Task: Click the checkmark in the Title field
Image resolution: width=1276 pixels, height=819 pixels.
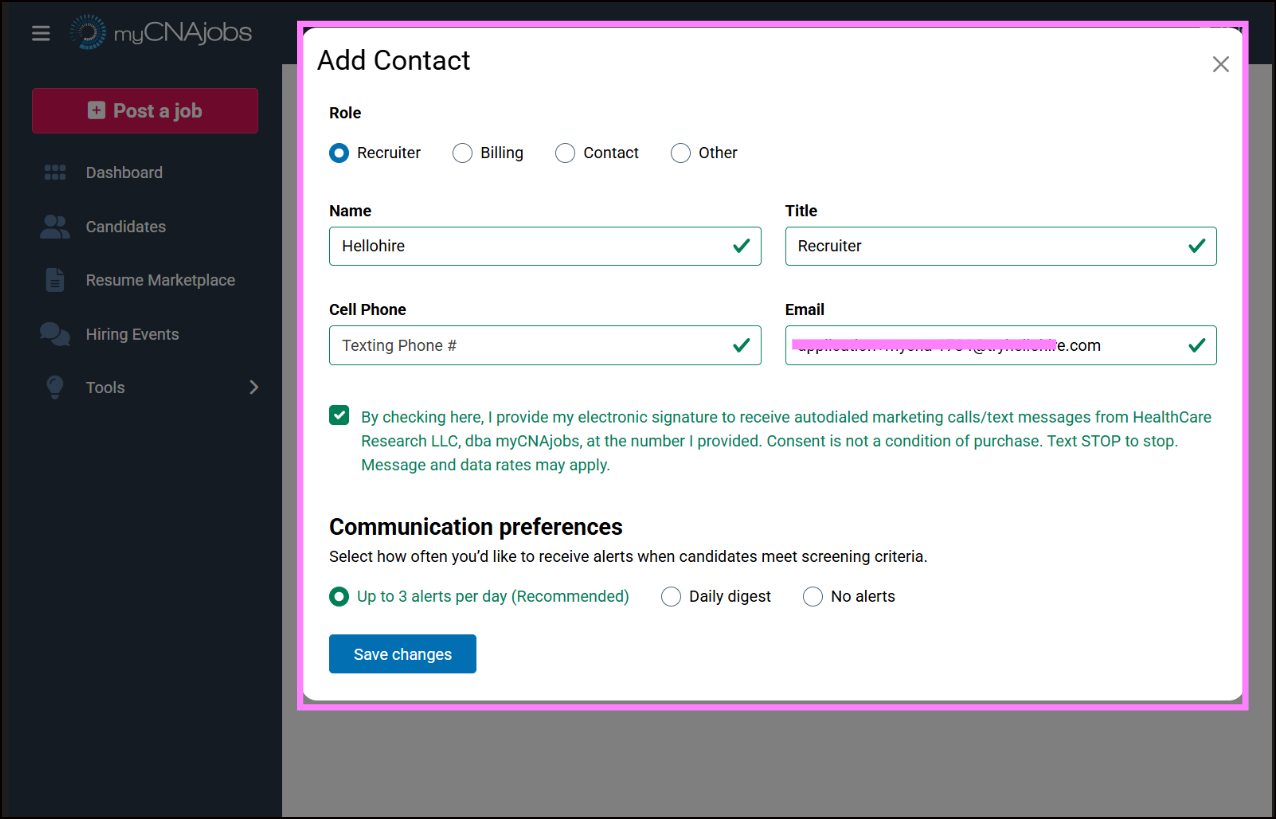Action: click(x=1197, y=246)
